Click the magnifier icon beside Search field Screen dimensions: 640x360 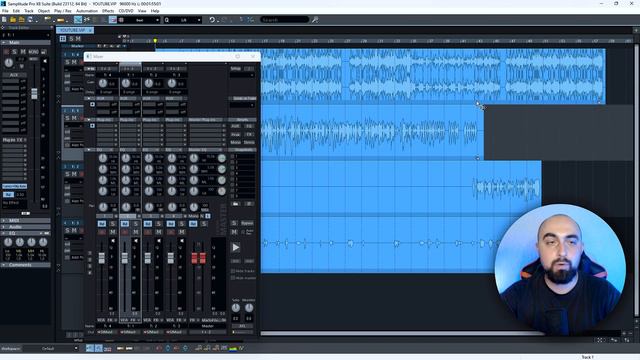pyautogui.click(x=315, y=20)
